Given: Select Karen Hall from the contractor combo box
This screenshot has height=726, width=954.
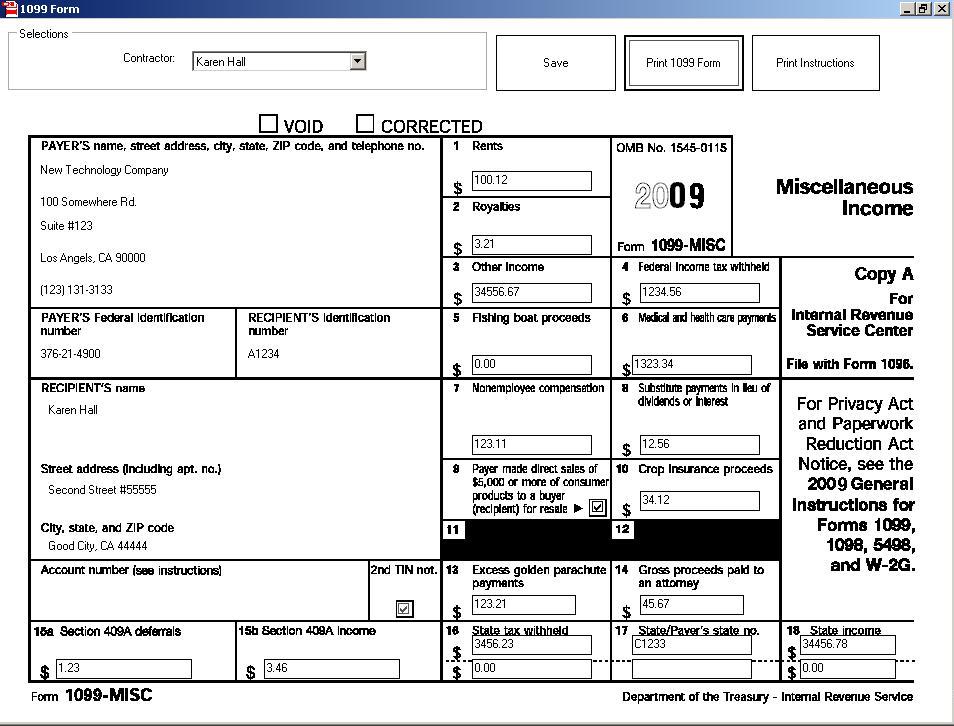Looking at the screenshot, I should (x=270, y=60).
